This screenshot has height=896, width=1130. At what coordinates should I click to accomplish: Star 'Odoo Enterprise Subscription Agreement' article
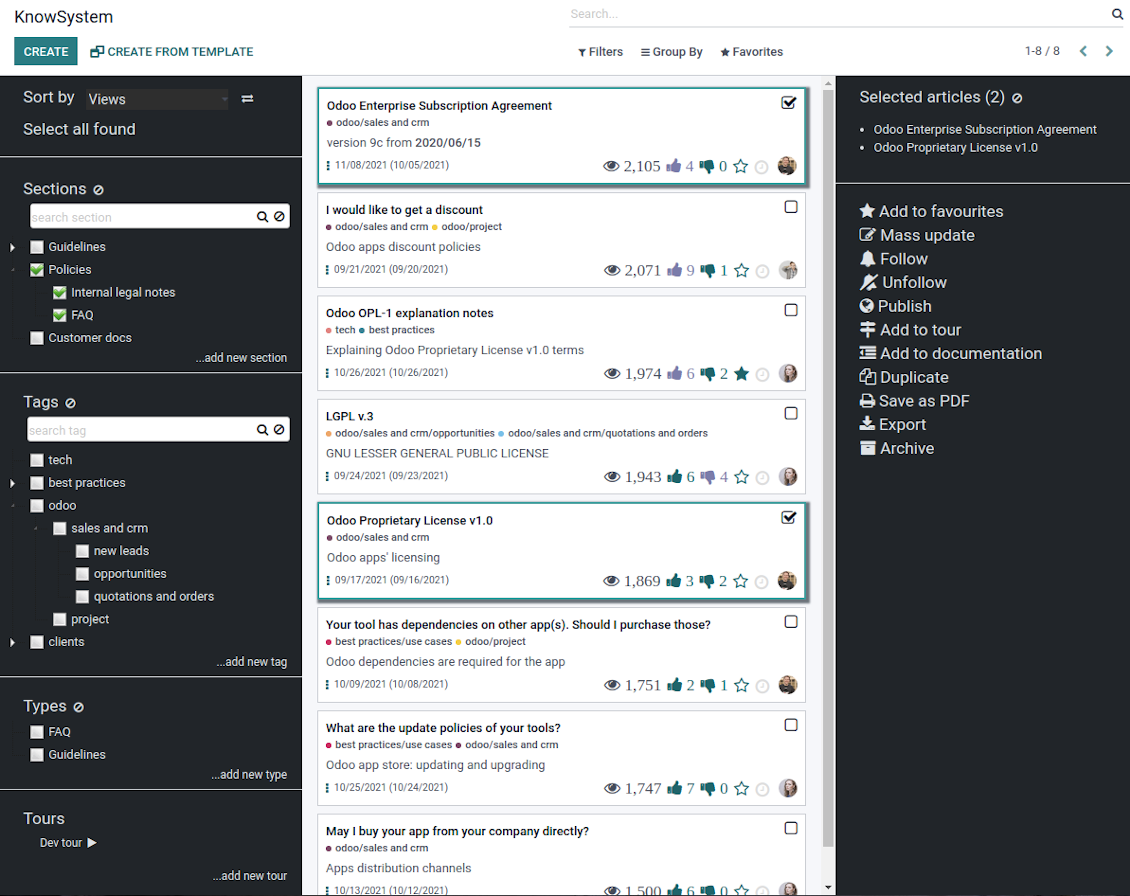click(x=741, y=167)
